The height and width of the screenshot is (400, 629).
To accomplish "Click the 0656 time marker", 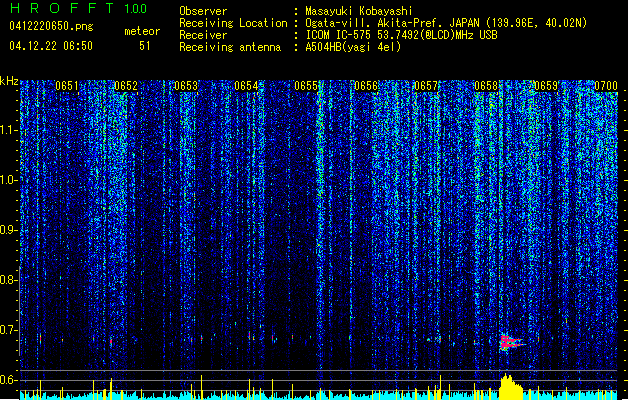I will click(x=366, y=86).
